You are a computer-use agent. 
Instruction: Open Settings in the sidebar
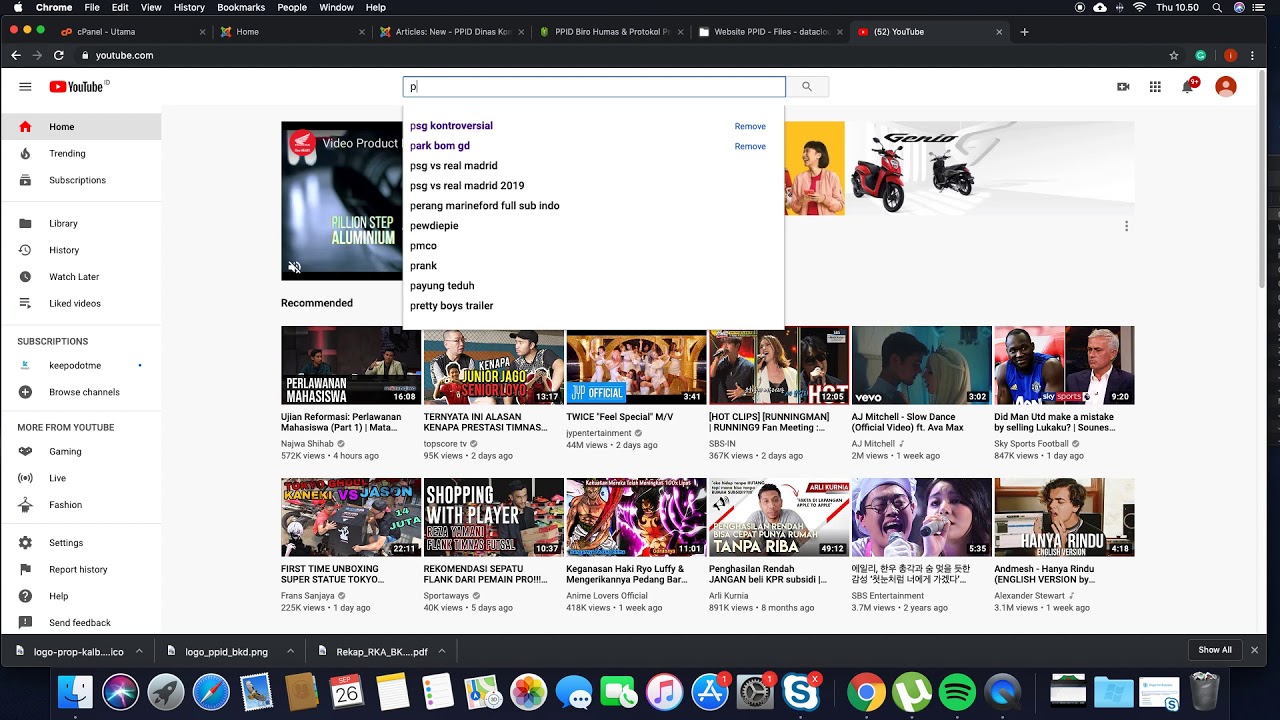point(81,543)
